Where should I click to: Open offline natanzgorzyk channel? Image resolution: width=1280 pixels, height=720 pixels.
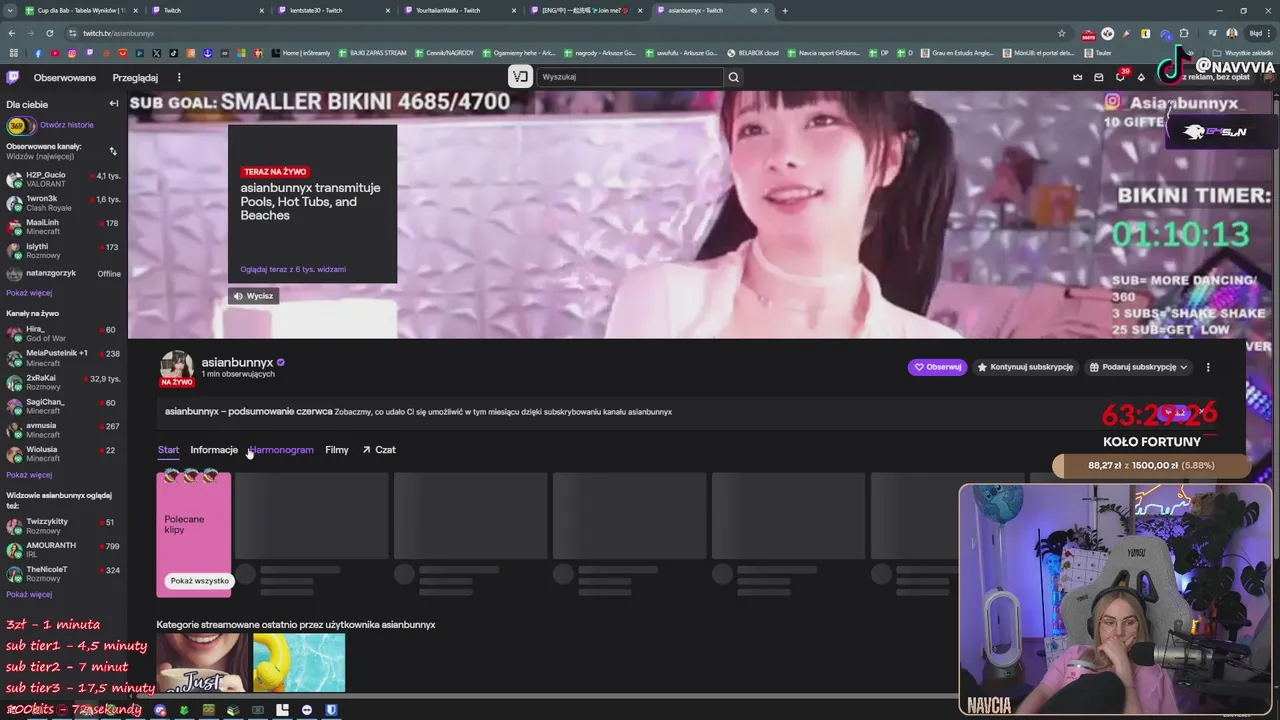63,273
